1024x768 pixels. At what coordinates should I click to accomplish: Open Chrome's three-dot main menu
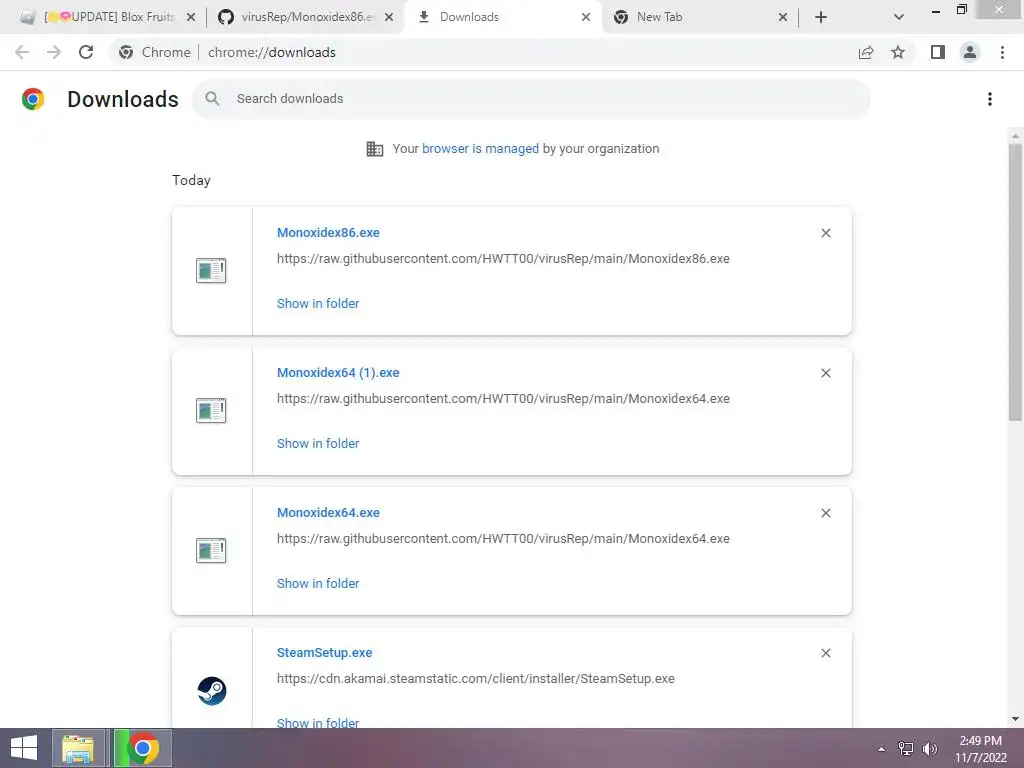pyautogui.click(x=1002, y=52)
